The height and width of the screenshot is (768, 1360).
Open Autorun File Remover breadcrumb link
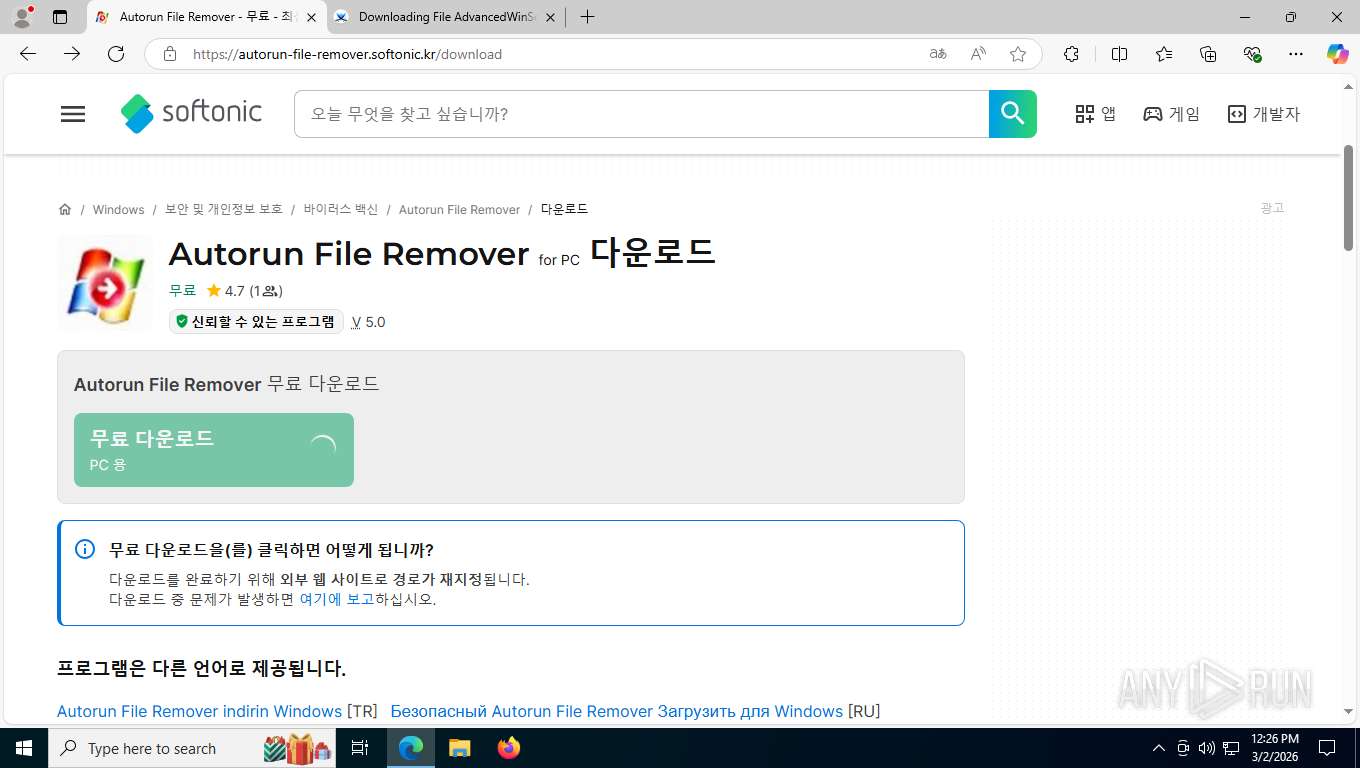point(459,209)
